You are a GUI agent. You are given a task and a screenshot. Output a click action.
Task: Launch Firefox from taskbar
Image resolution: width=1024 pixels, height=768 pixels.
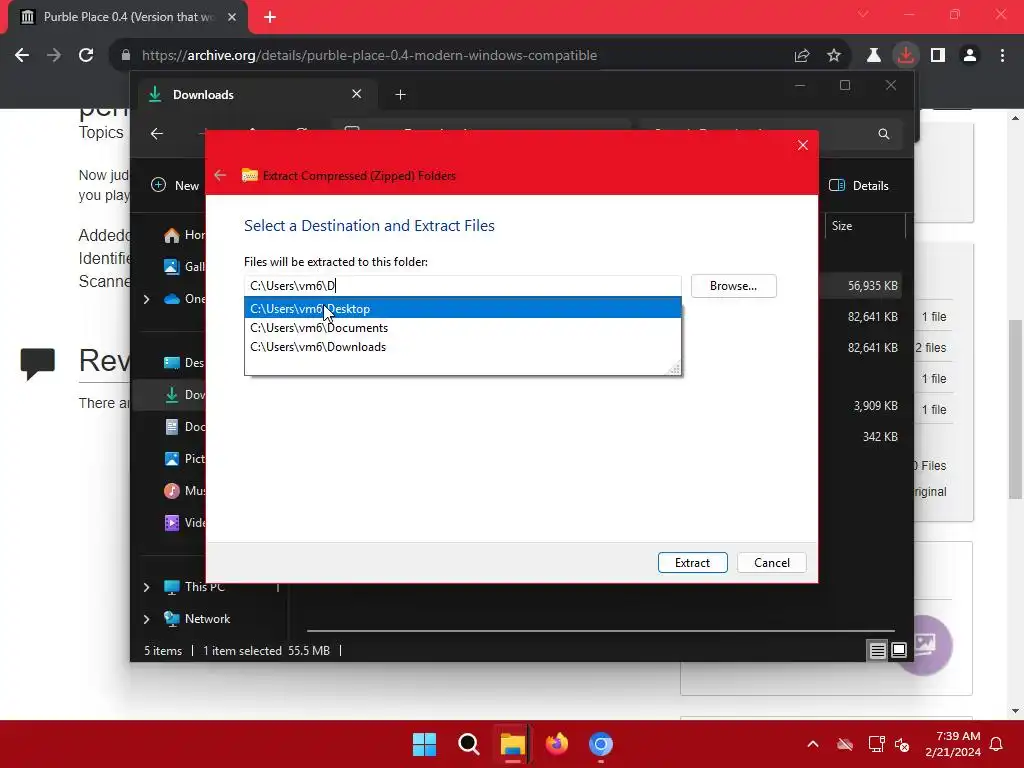[556, 744]
